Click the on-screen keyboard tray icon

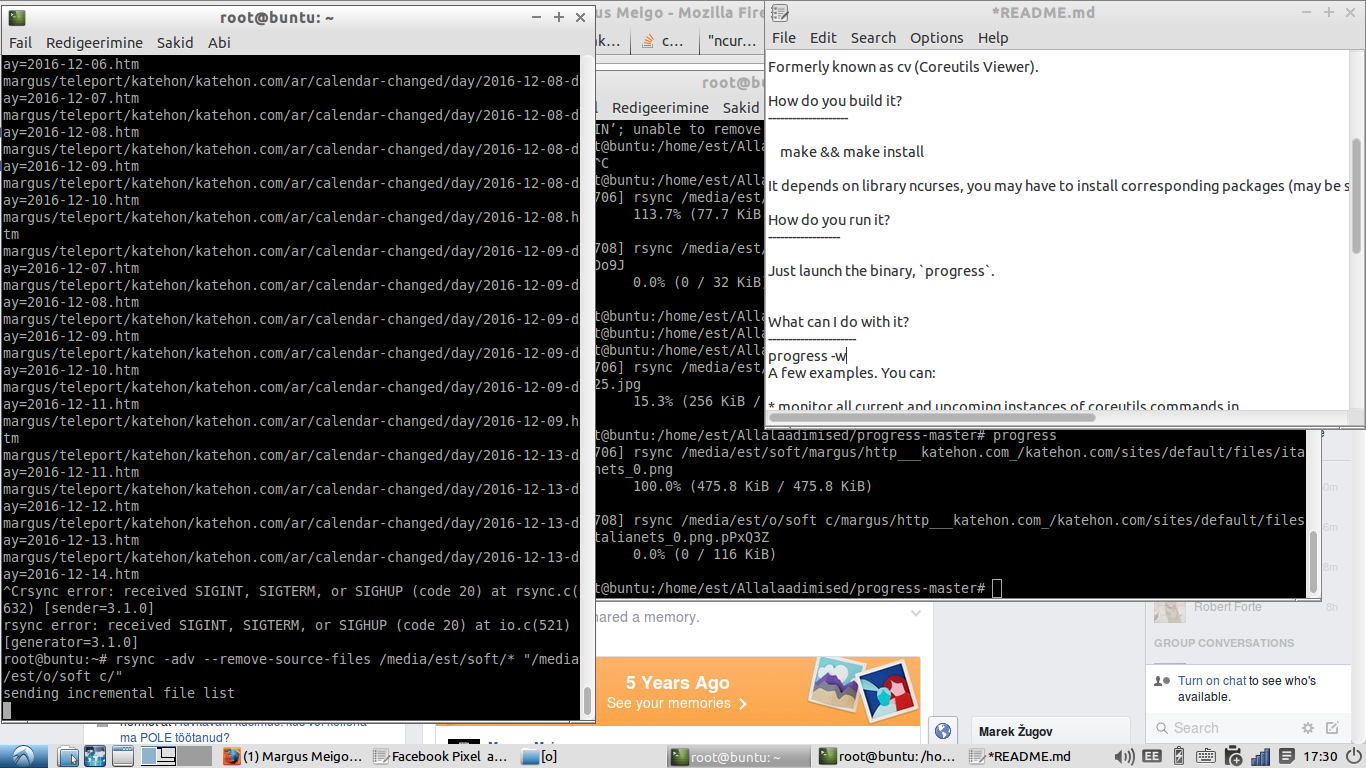coord(1205,756)
